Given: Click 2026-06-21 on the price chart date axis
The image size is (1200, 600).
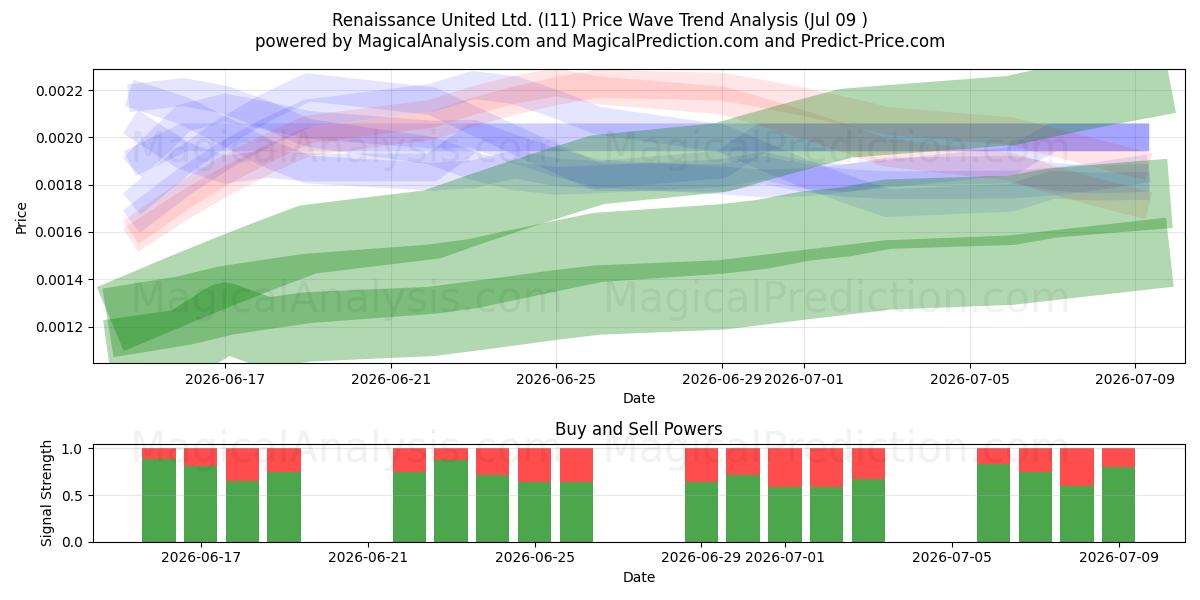Looking at the screenshot, I should 391,379.
